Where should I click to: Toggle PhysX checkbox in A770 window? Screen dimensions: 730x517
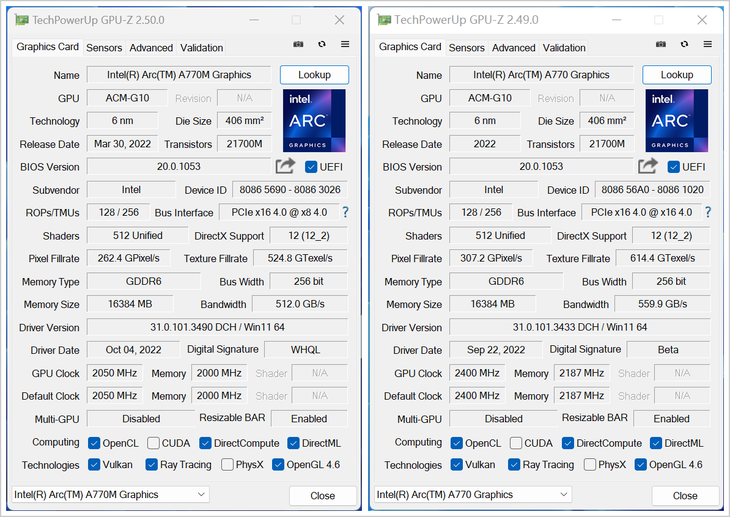coord(590,464)
